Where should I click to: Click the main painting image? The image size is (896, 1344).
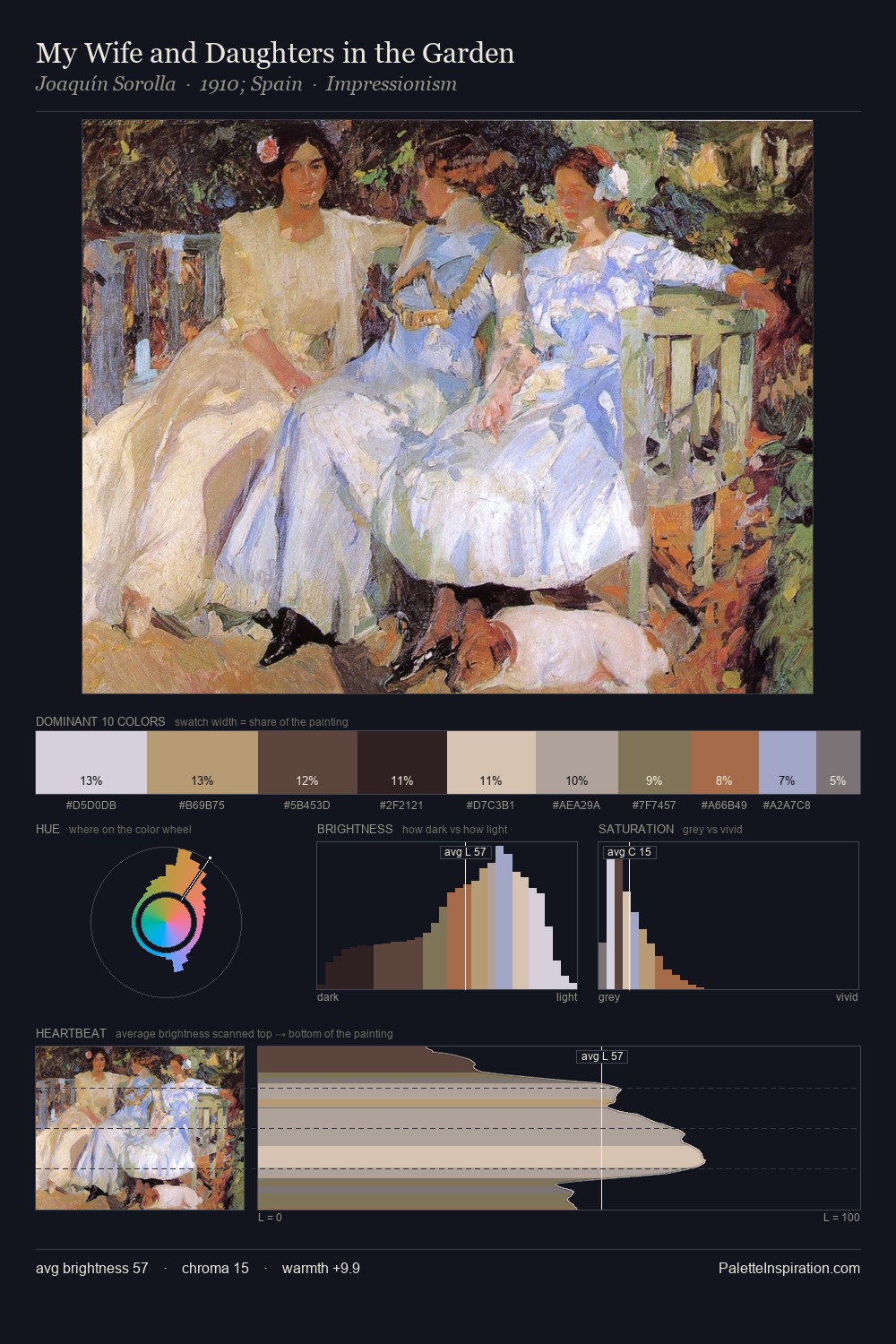pyautogui.click(x=447, y=407)
